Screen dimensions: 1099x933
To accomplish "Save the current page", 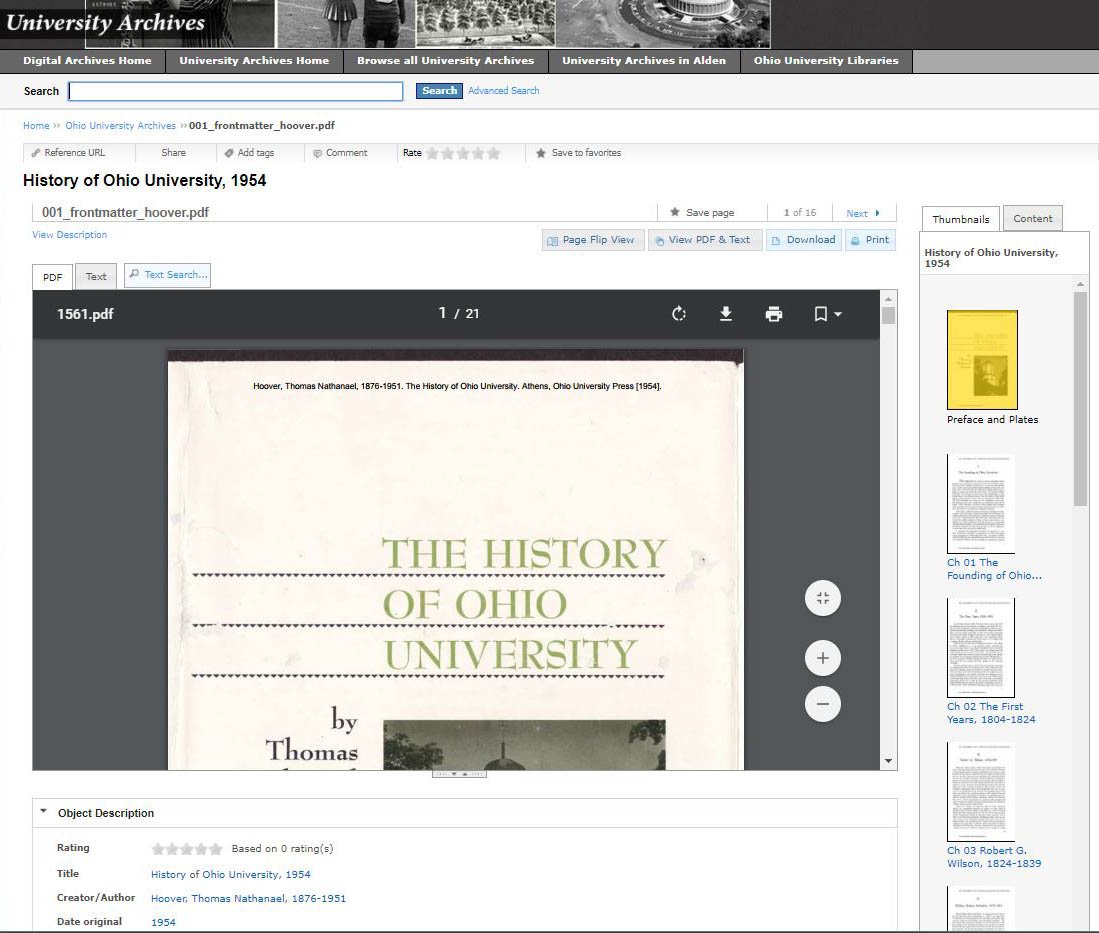I will coord(702,212).
